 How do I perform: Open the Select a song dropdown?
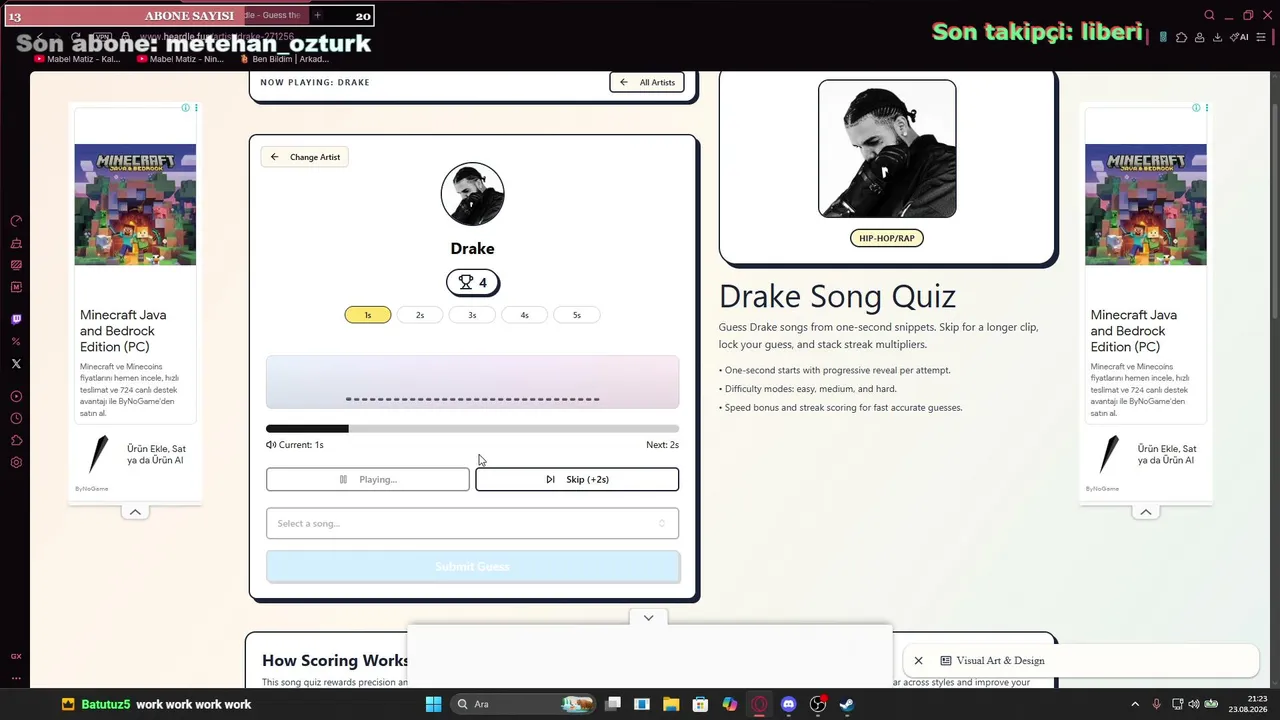tap(472, 523)
